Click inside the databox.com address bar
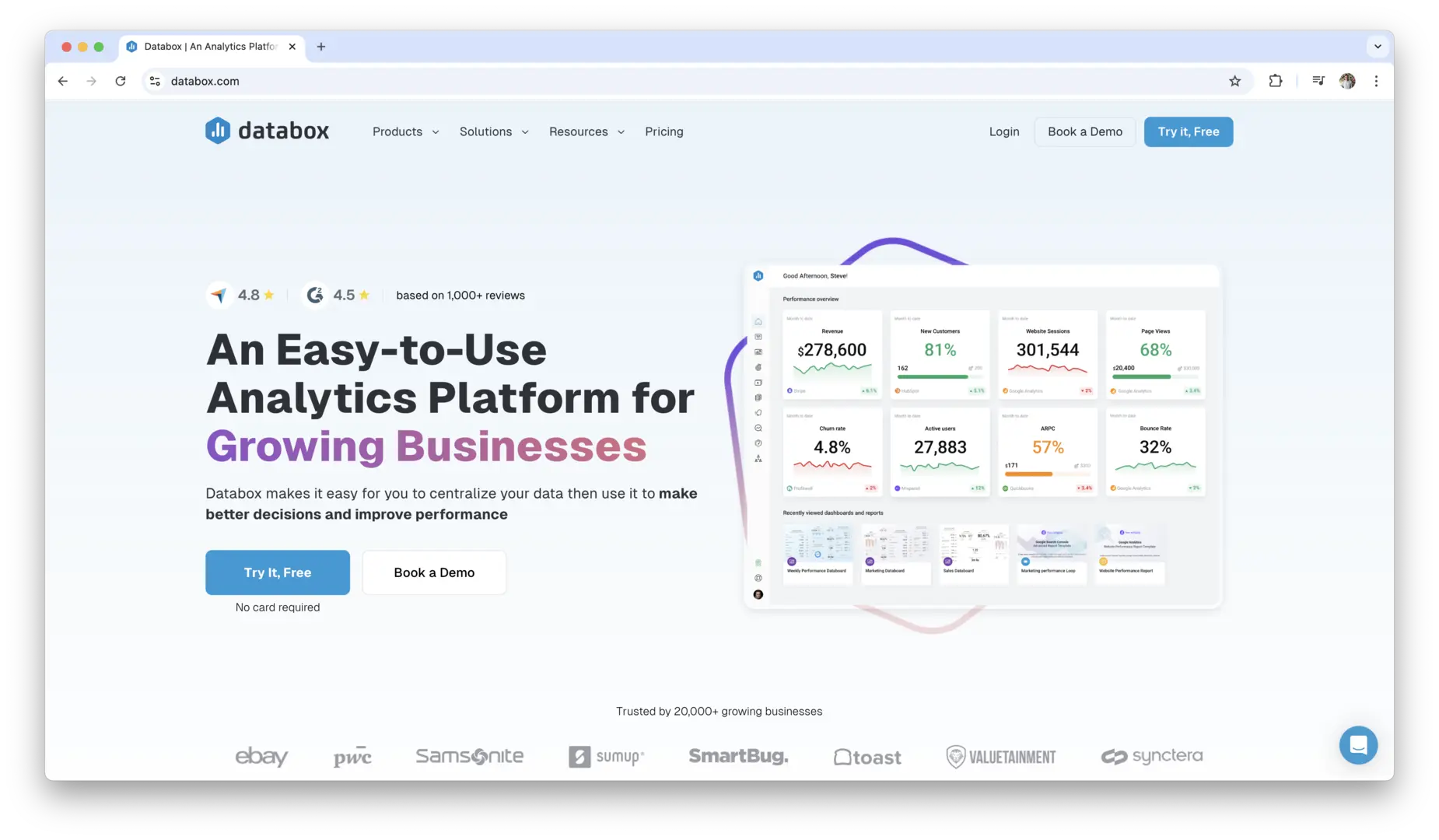 click(311, 81)
